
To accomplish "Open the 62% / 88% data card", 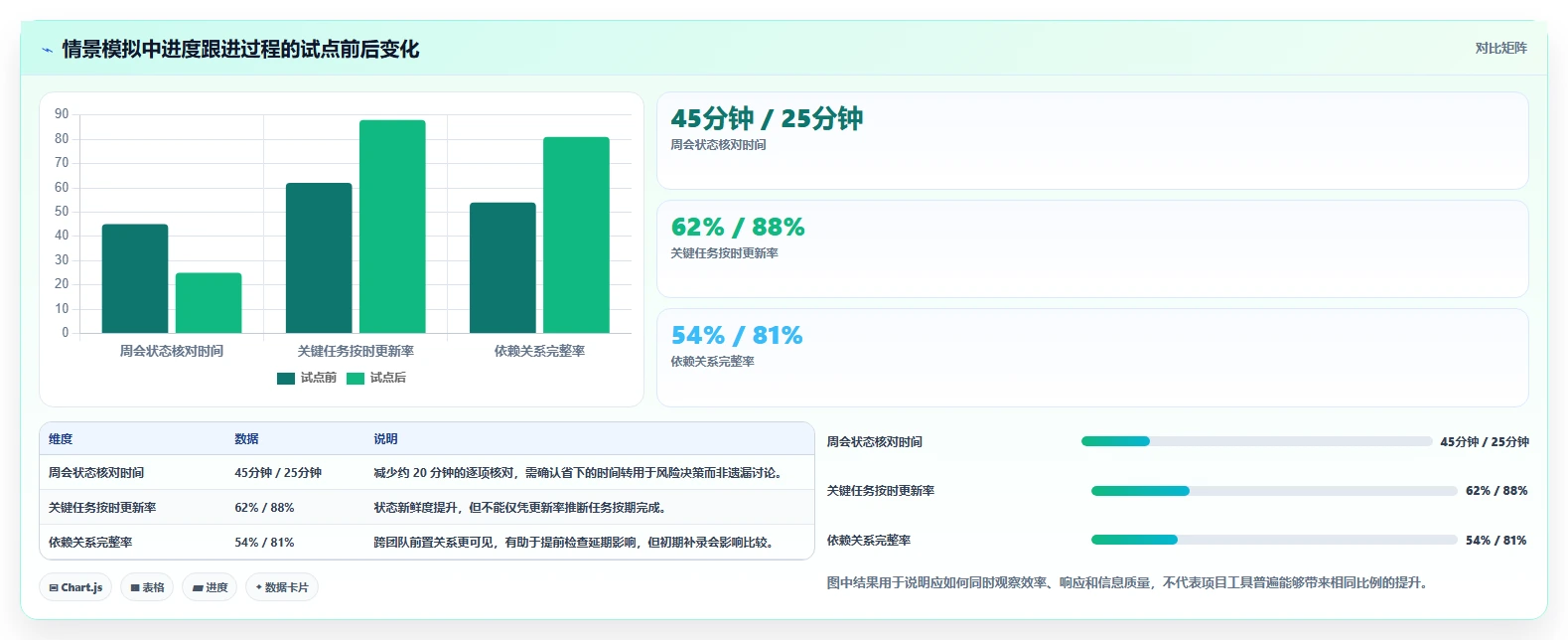I will coord(1092,248).
